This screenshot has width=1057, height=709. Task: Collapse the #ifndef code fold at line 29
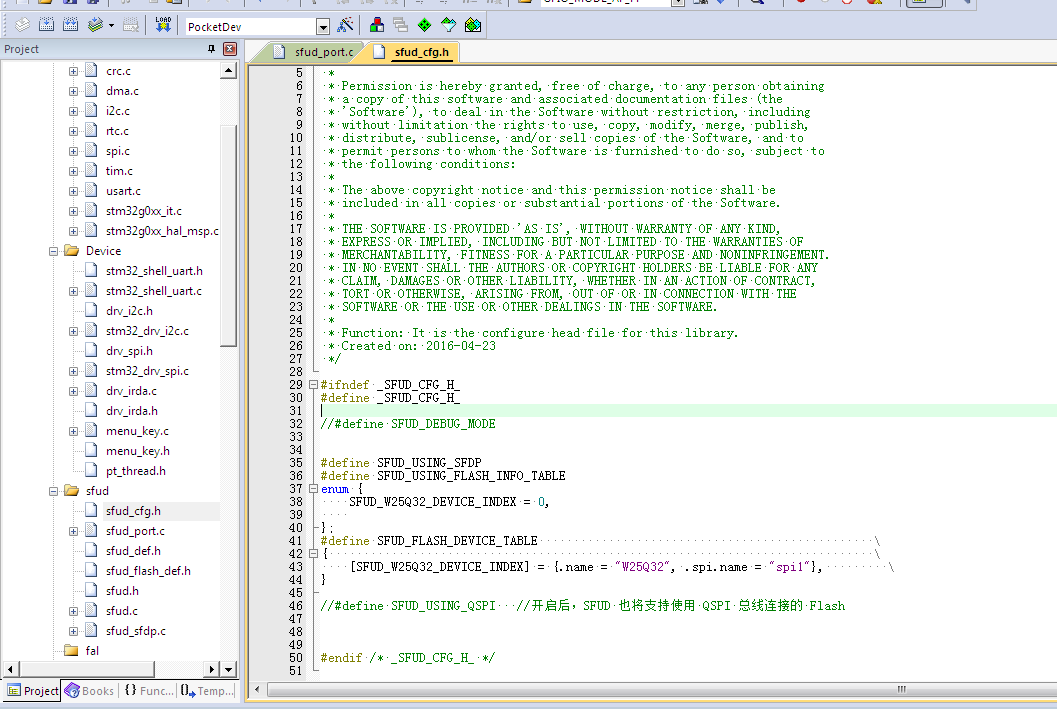(x=313, y=385)
